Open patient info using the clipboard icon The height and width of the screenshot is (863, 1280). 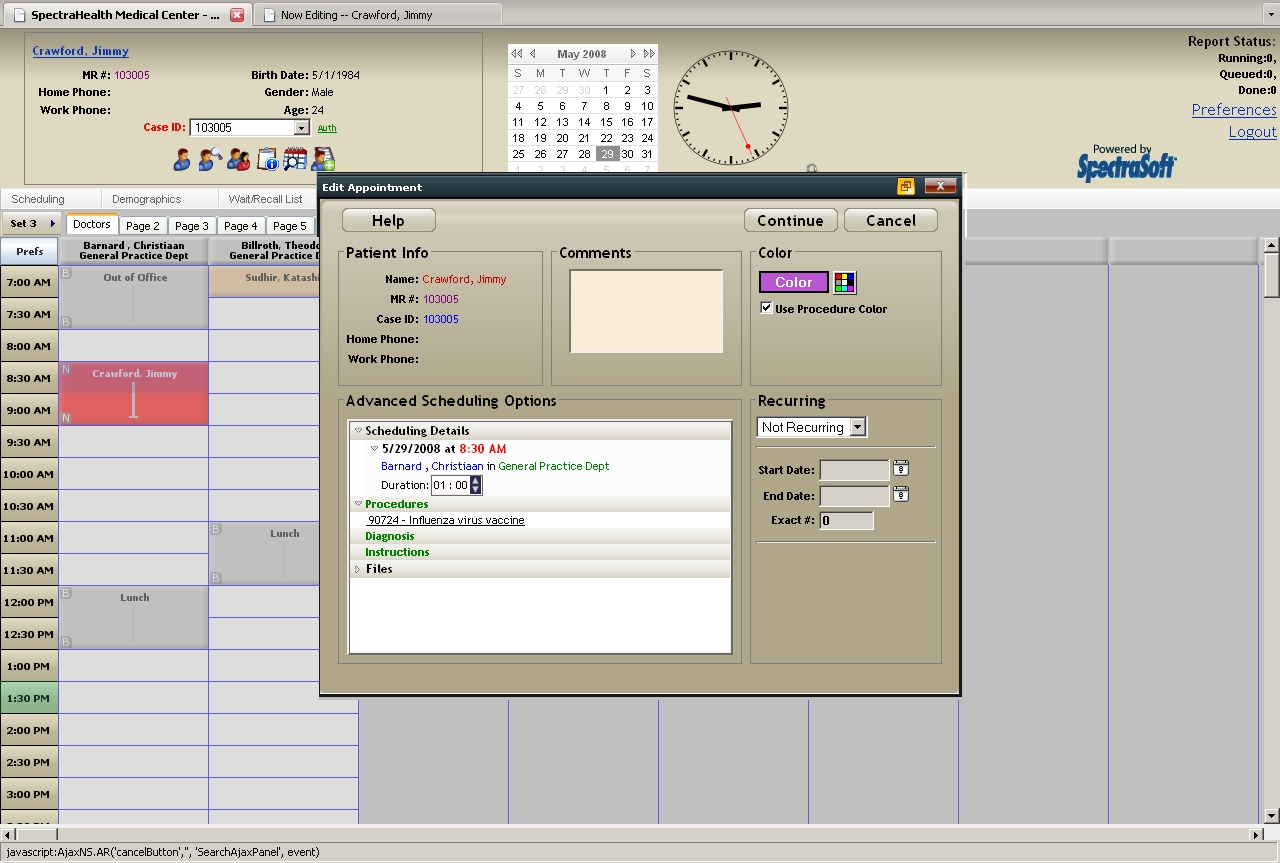[x=266, y=158]
